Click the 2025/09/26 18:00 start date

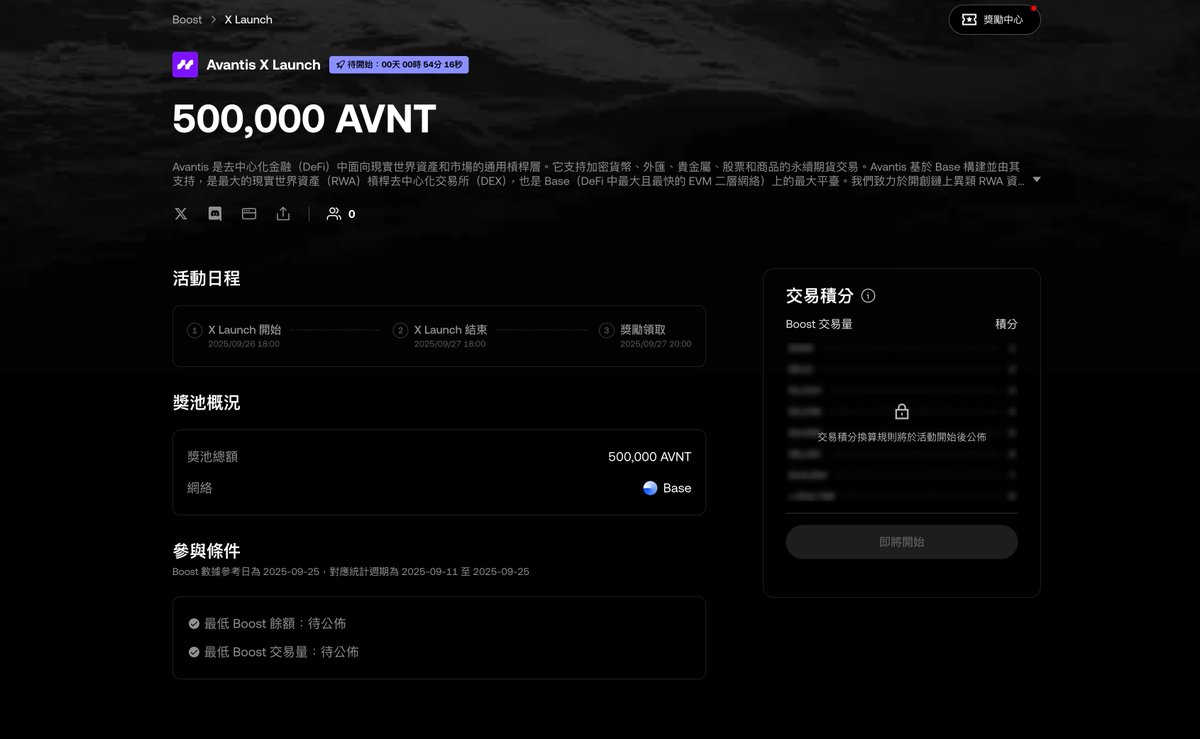(244, 344)
